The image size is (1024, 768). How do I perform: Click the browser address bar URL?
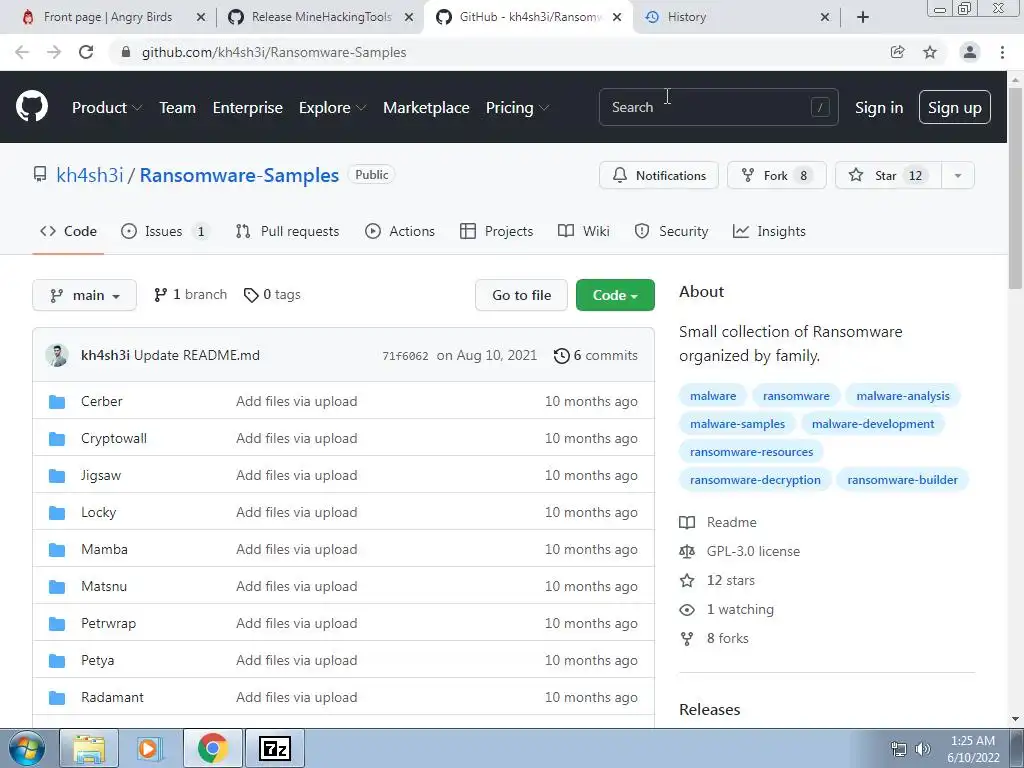point(274,52)
